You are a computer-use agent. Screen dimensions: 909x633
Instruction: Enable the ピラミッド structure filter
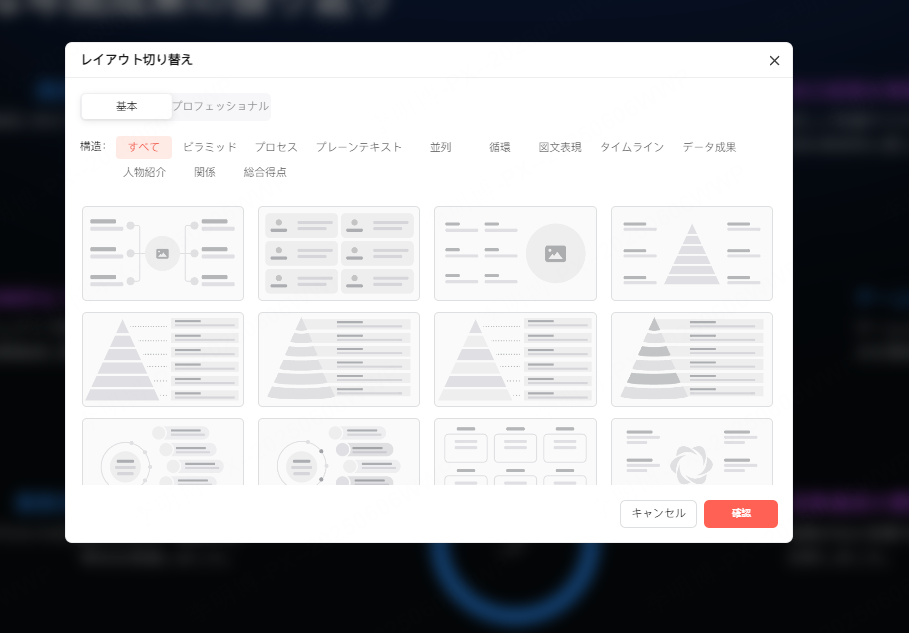pos(209,146)
